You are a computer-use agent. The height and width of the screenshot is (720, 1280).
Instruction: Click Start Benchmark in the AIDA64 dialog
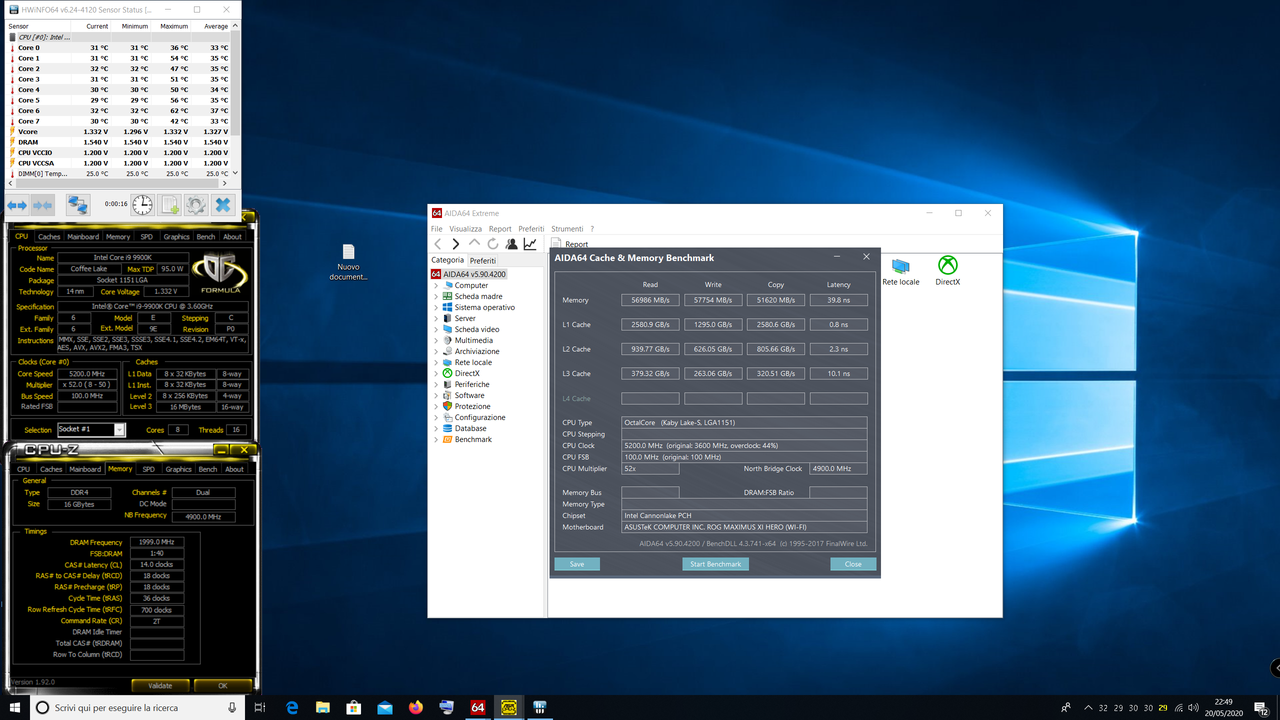point(715,564)
